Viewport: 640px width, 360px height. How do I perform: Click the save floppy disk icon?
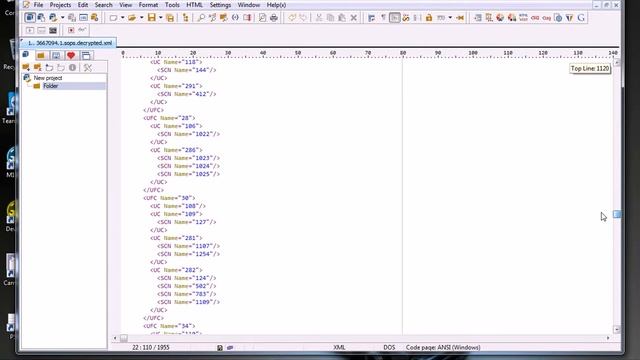152,18
